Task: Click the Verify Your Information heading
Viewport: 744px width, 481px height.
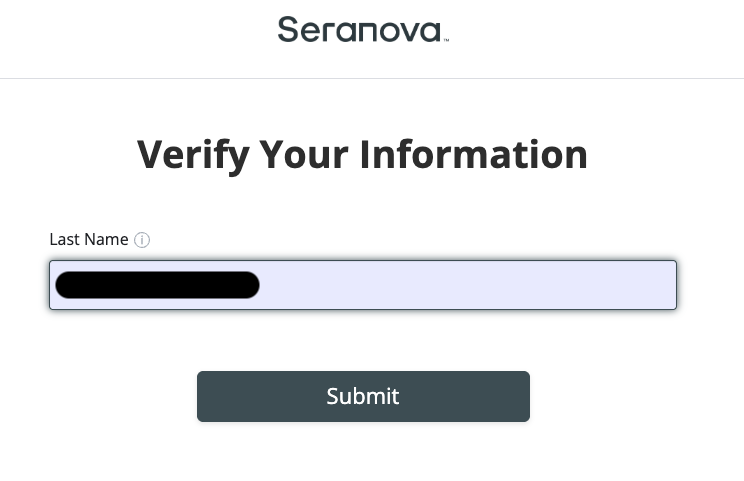Action: 362,155
